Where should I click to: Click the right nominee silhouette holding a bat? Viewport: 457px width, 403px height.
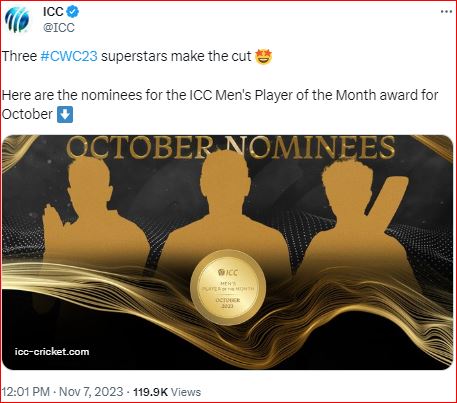pos(360,220)
